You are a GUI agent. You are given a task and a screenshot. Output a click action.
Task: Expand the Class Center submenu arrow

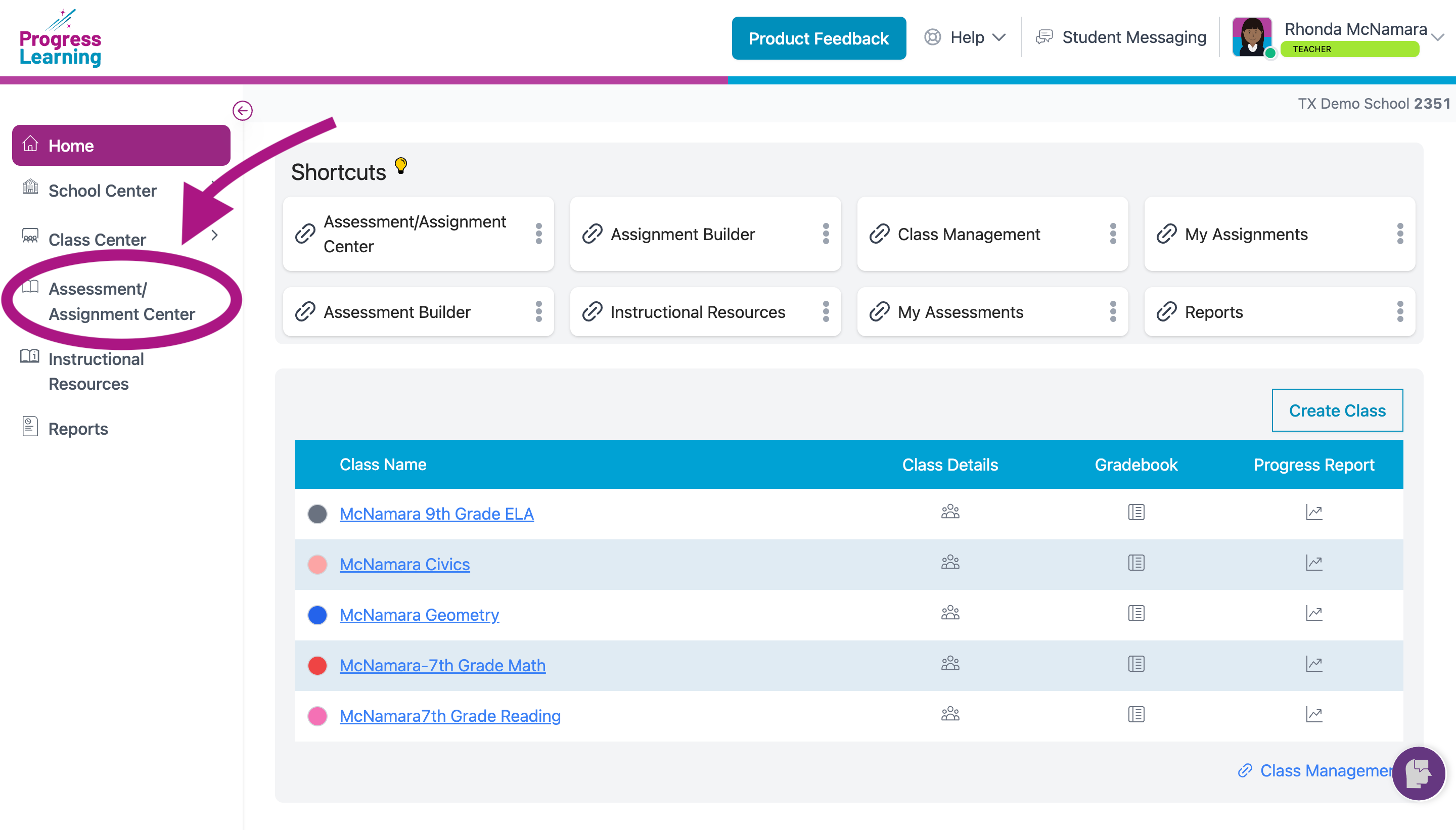(x=214, y=235)
